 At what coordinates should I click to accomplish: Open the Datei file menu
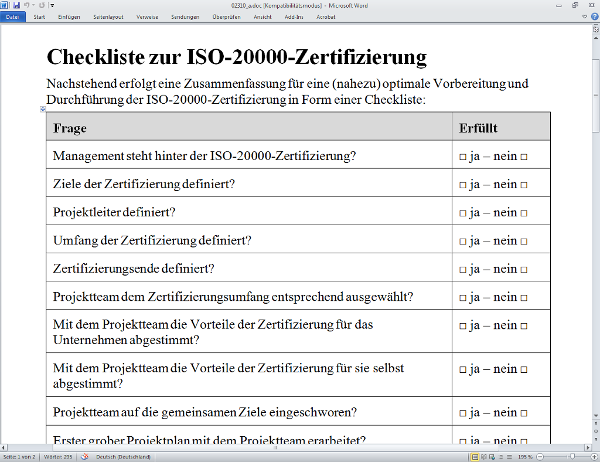pyautogui.click(x=13, y=17)
